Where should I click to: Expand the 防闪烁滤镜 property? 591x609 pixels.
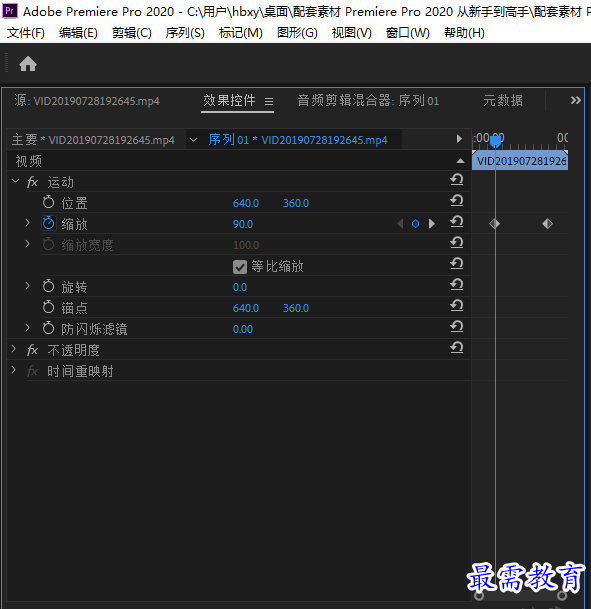[27, 328]
